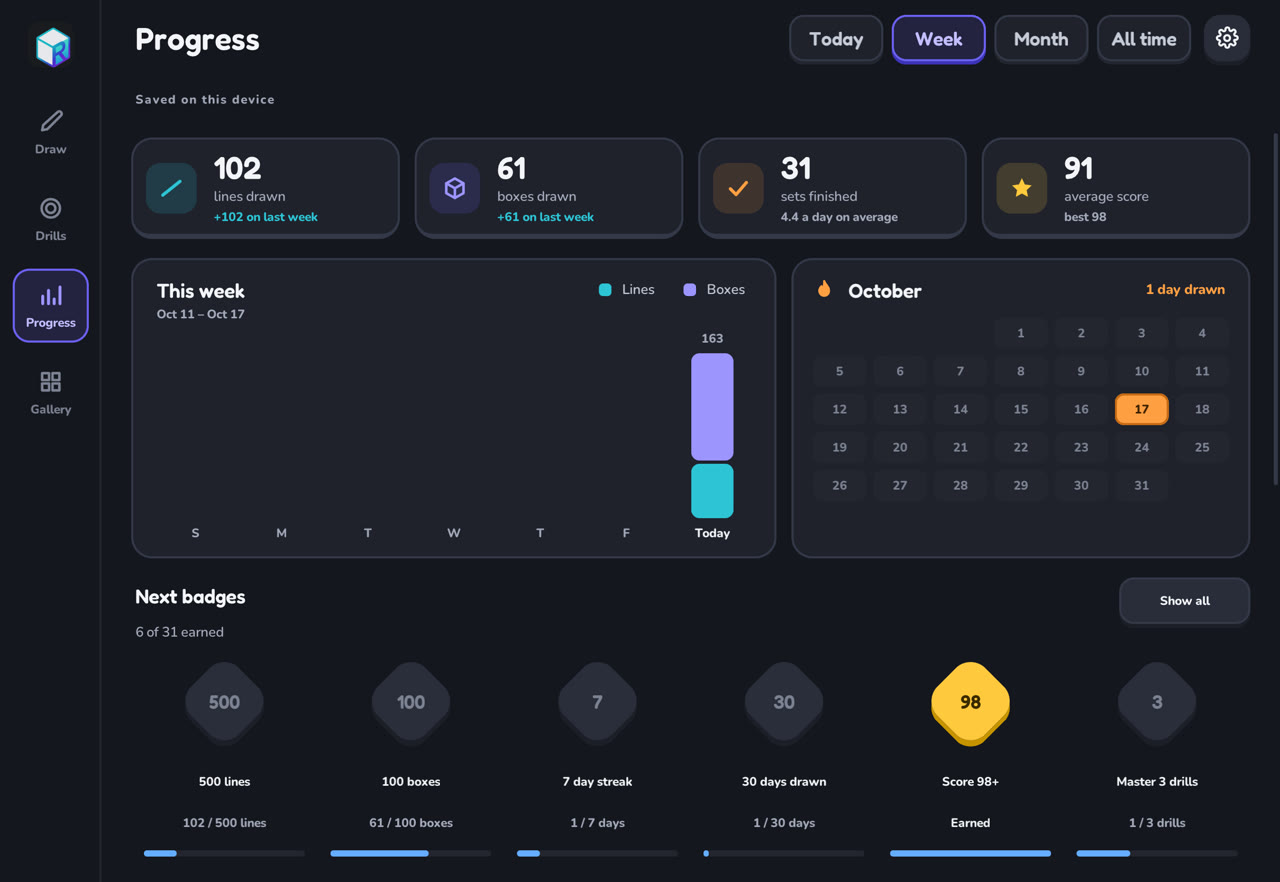Image resolution: width=1280 pixels, height=882 pixels.
Task: Open the Gallery grid icon
Action: (51, 382)
